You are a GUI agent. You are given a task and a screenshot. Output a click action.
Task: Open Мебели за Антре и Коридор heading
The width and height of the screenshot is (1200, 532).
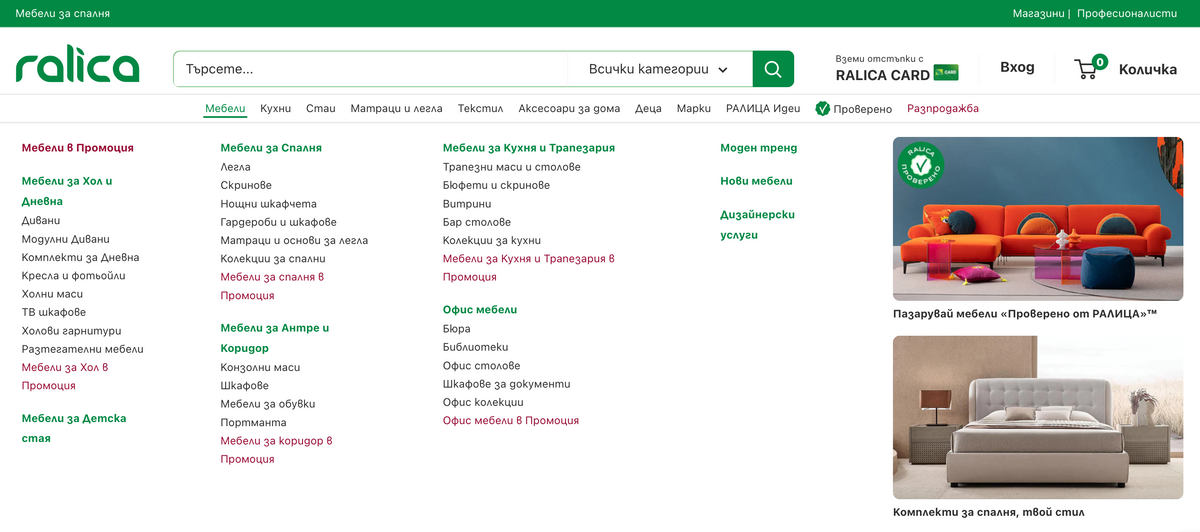[x=275, y=338]
